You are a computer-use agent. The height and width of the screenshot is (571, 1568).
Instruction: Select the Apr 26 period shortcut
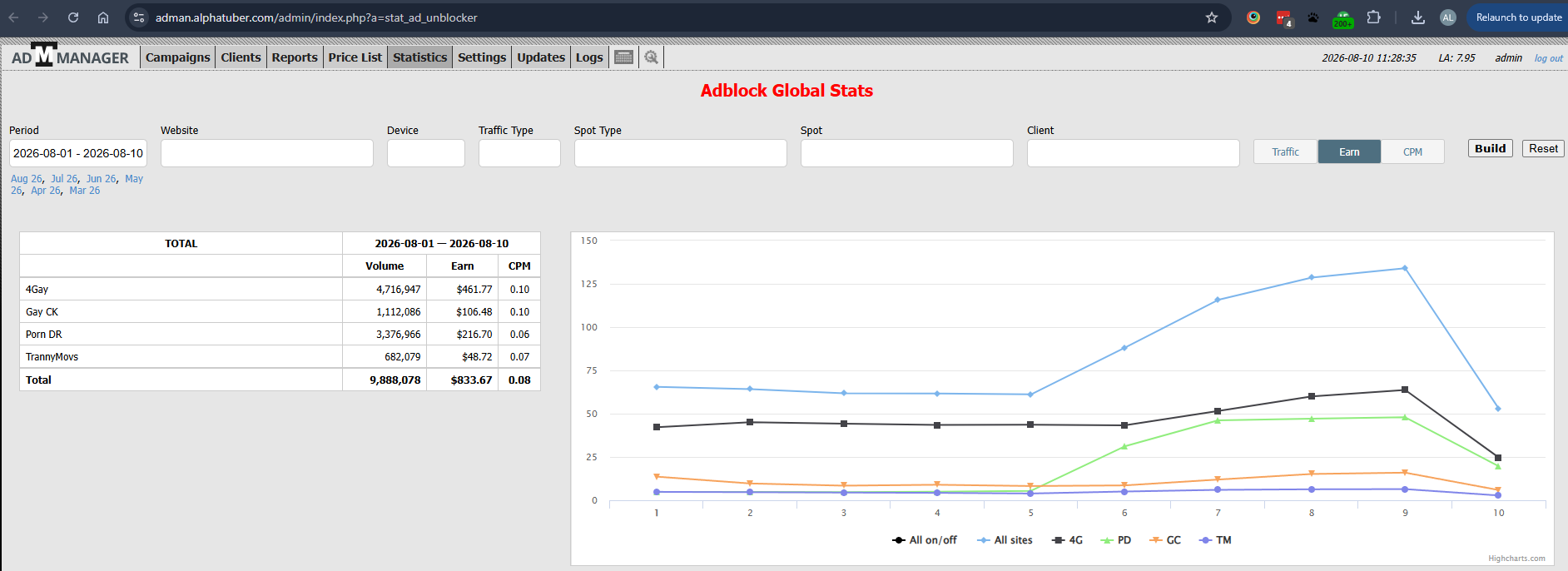[46, 191]
